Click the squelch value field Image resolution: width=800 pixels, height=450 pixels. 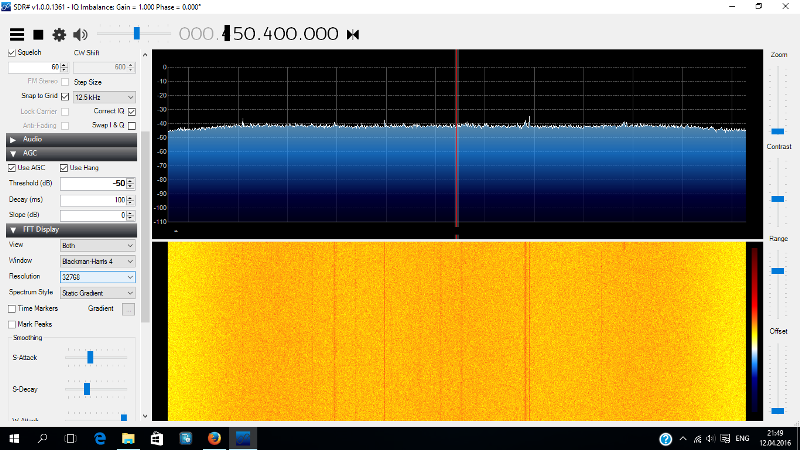34,67
